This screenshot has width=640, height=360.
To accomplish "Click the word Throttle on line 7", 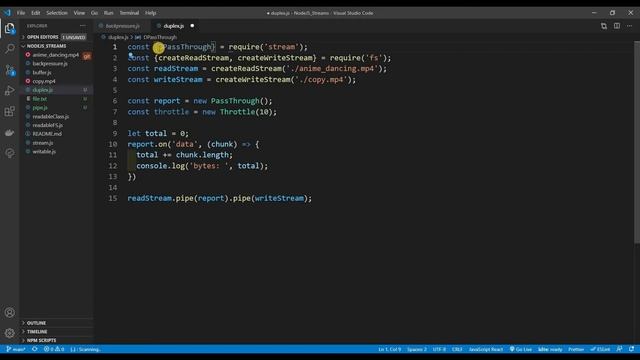I will click(x=237, y=112).
